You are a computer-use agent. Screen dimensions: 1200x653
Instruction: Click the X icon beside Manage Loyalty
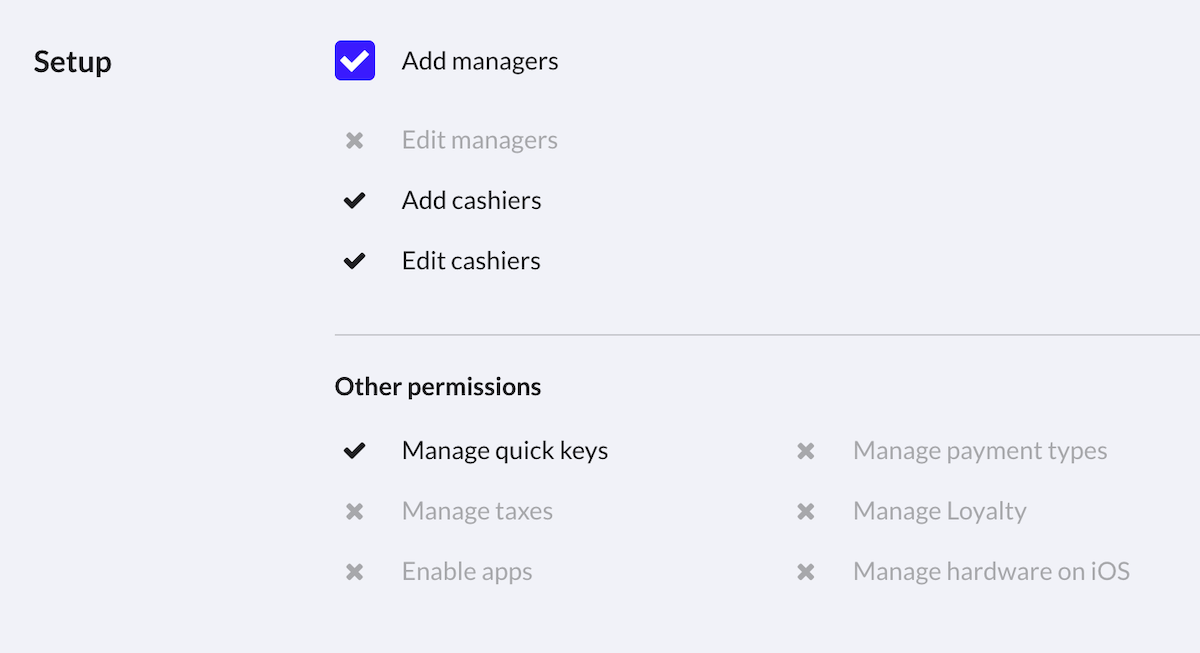click(x=806, y=511)
